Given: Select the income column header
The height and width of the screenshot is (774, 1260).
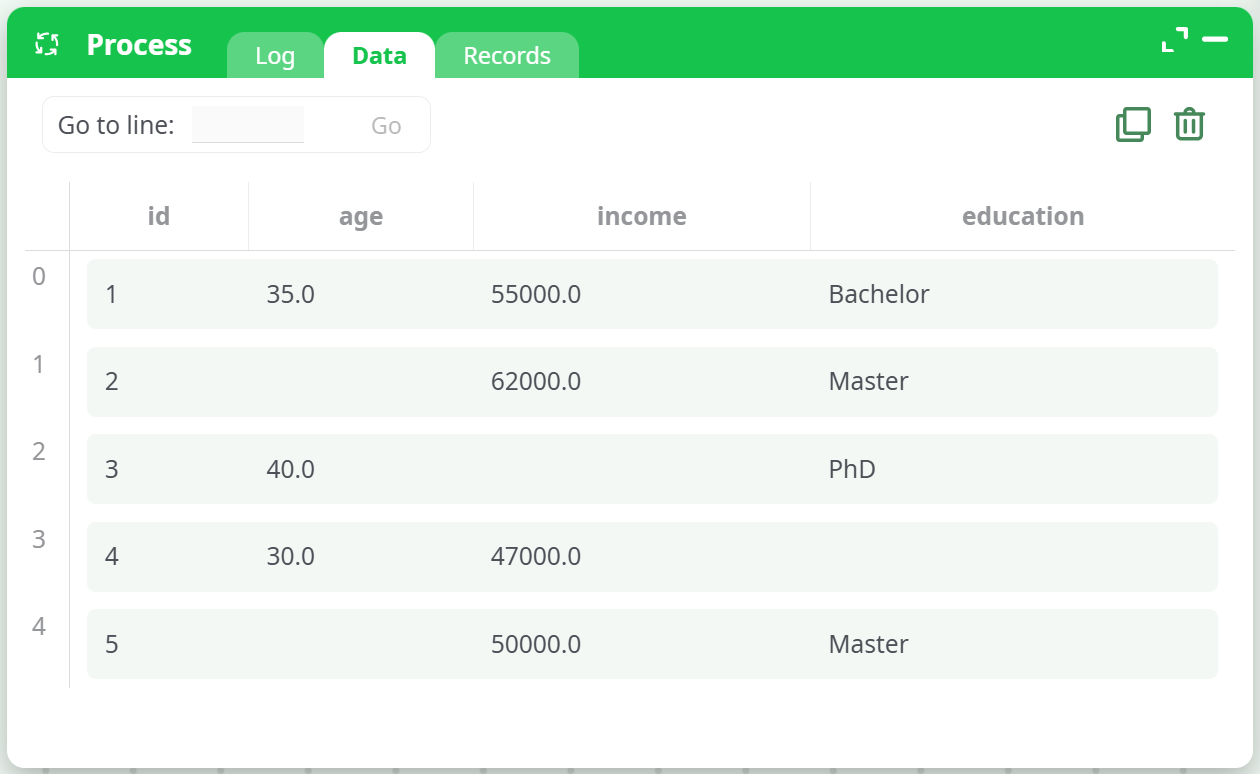Looking at the screenshot, I should click(x=641, y=216).
